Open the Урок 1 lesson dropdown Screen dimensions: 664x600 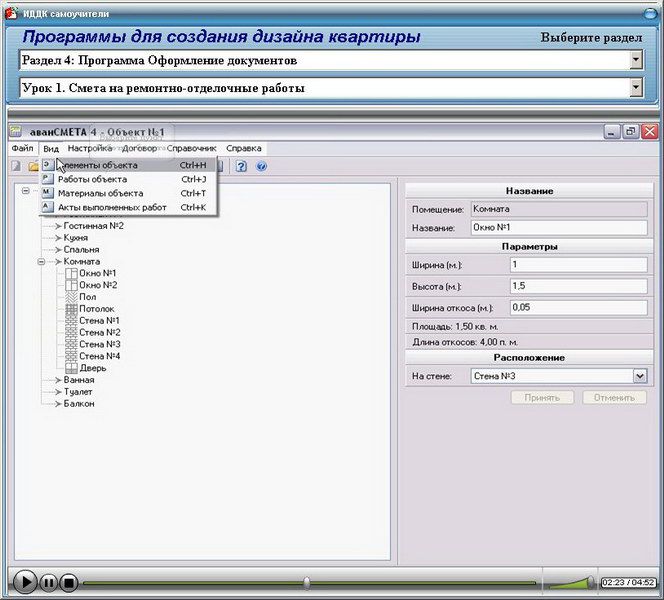pyautogui.click(x=636, y=87)
